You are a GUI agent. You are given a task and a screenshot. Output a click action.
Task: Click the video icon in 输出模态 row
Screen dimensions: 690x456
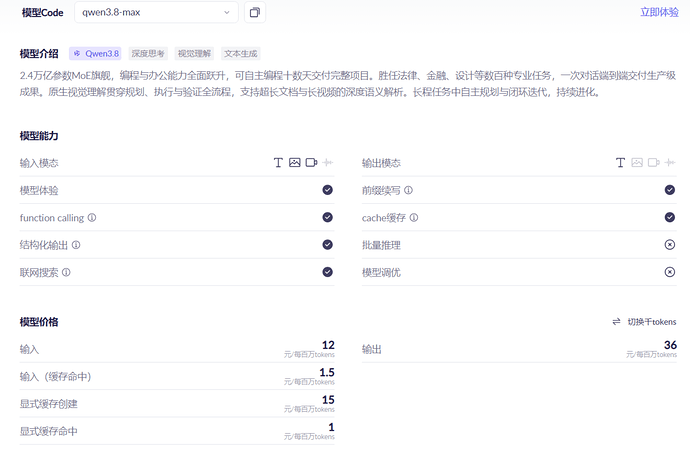[x=654, y=163]
